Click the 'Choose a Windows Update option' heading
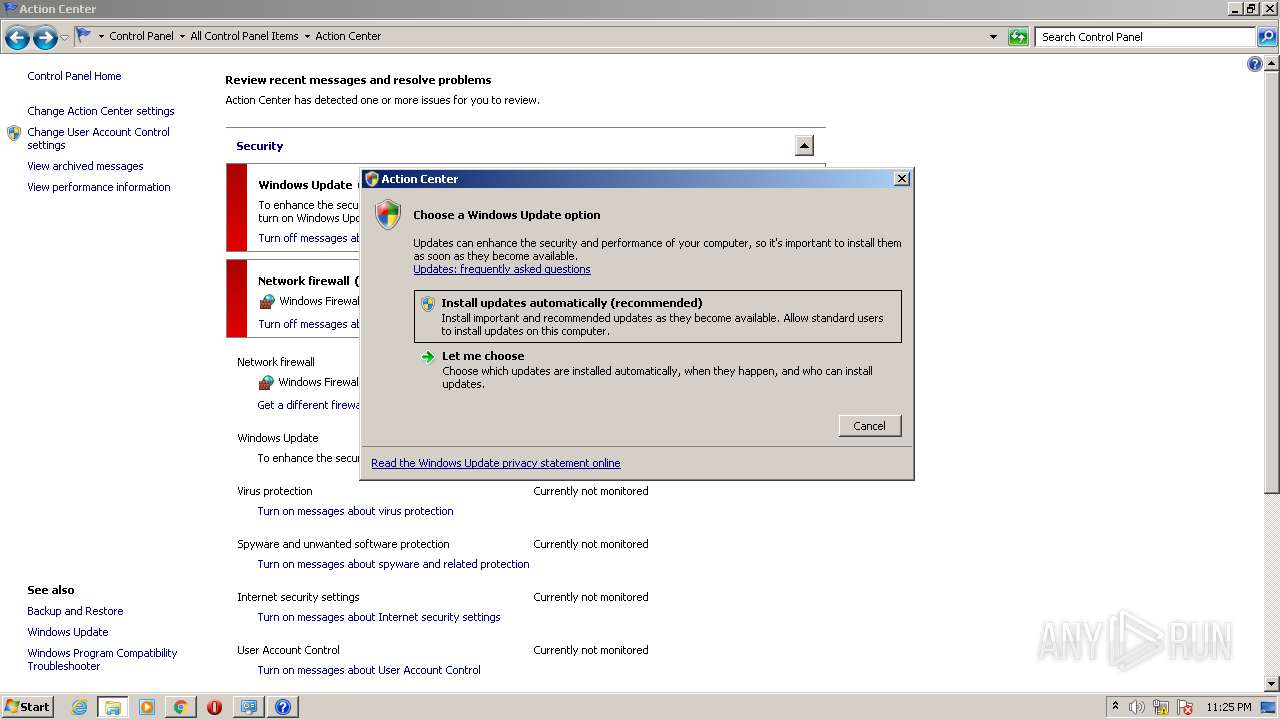Screen dimensions: 1280x720 [x=507, y=215]
